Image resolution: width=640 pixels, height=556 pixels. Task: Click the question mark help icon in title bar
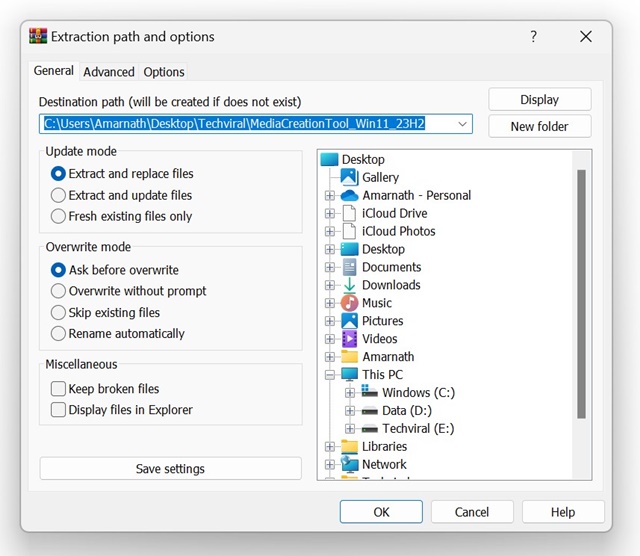533,36
